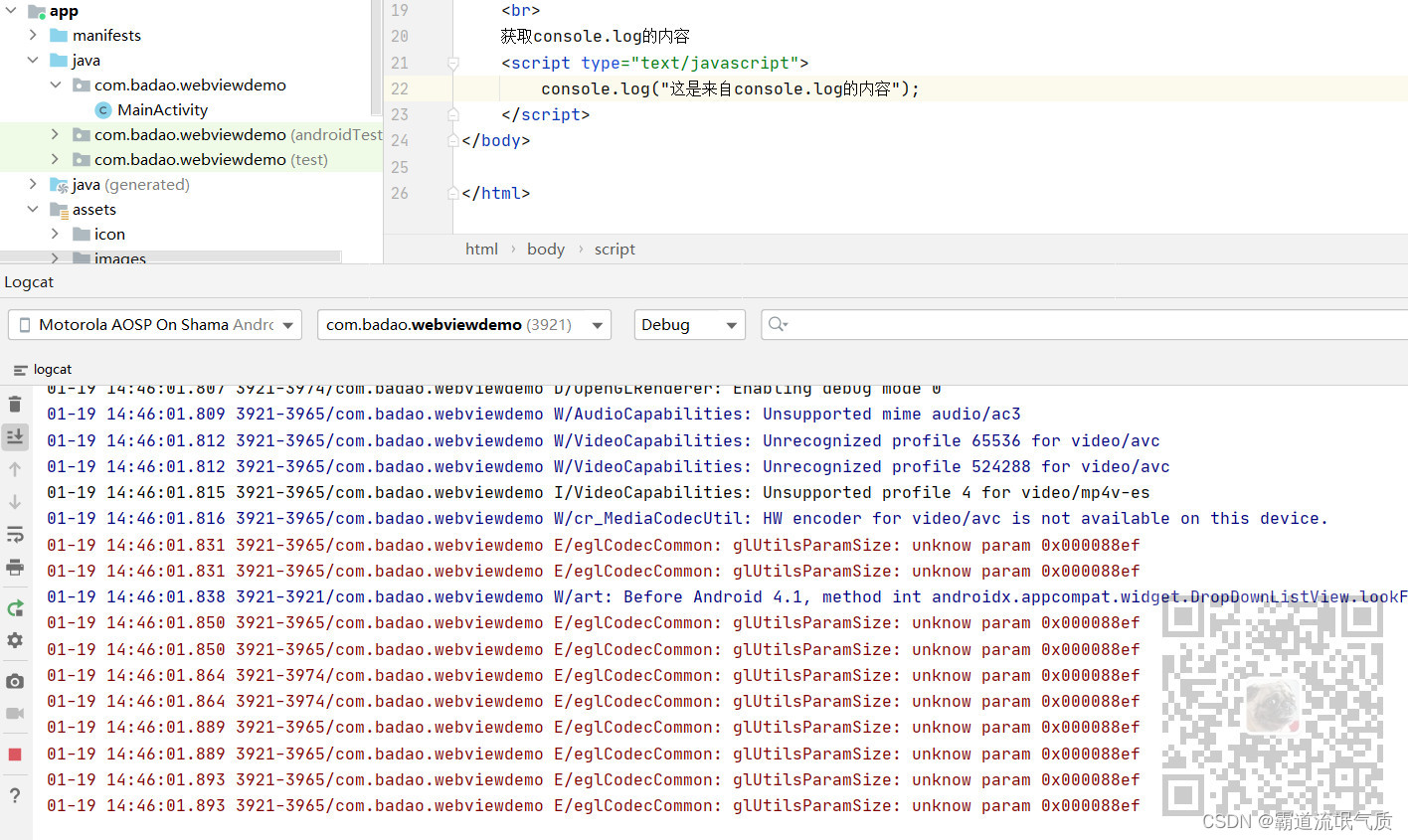
Task: Restart the webviewdemo app
Action: click(14, 607)
